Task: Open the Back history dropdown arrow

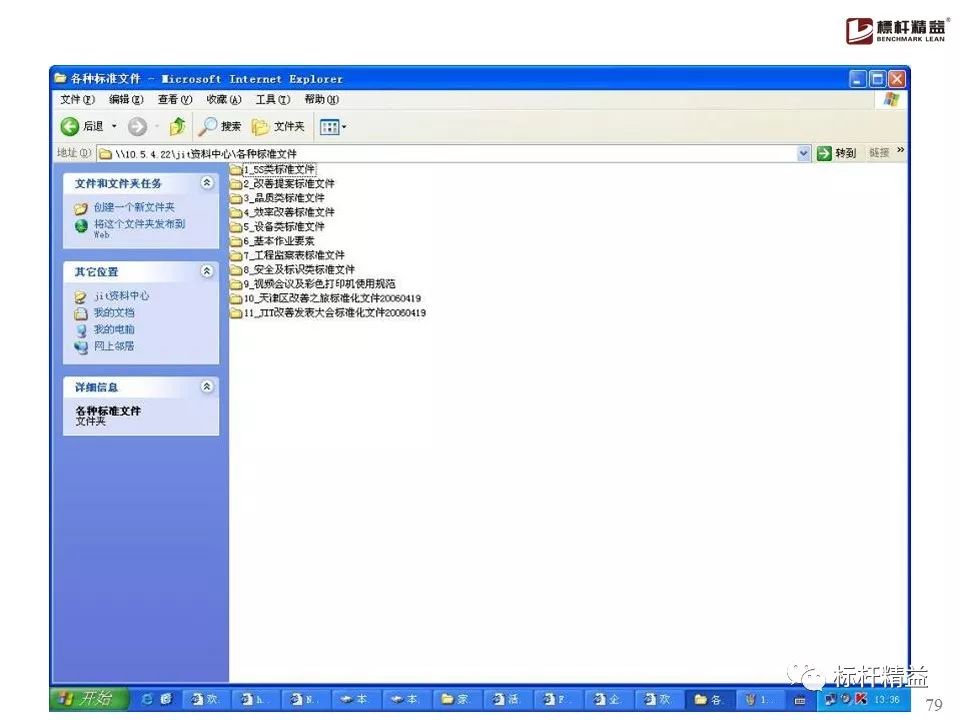Action: tap(114, 127)
